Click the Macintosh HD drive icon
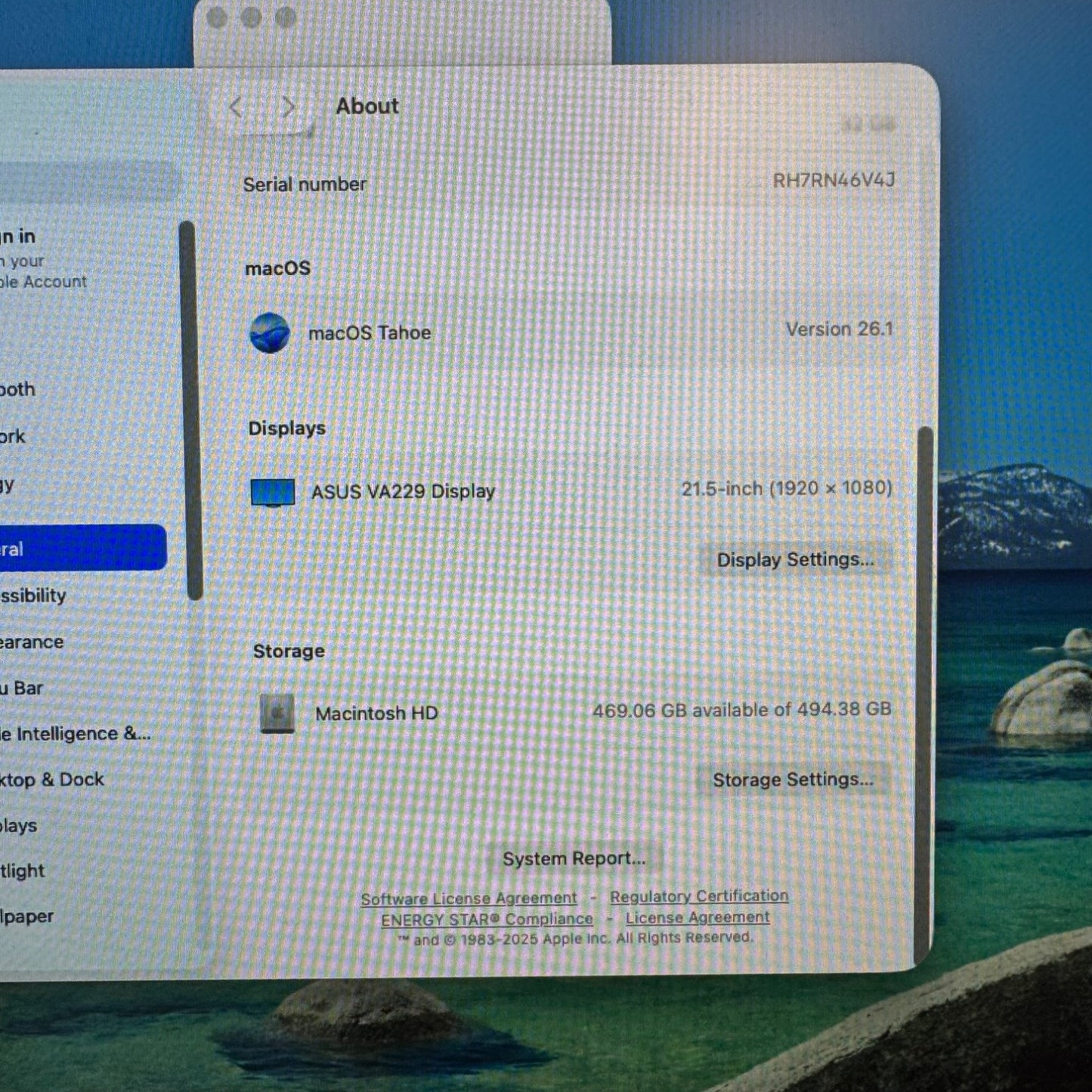The image size is (1092, 1092). click(277, 713)
